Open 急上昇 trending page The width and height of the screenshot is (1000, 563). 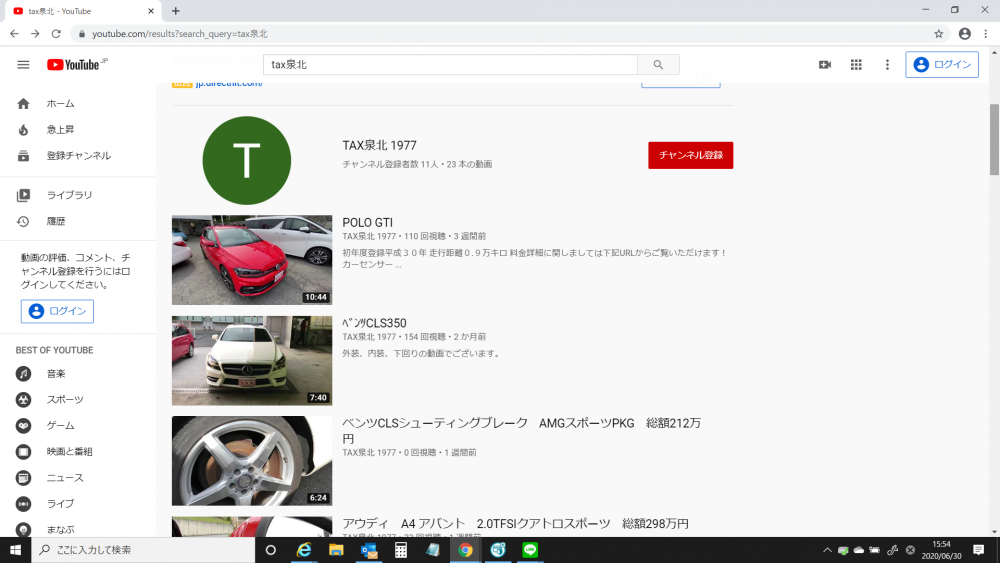tap(60, 130)
